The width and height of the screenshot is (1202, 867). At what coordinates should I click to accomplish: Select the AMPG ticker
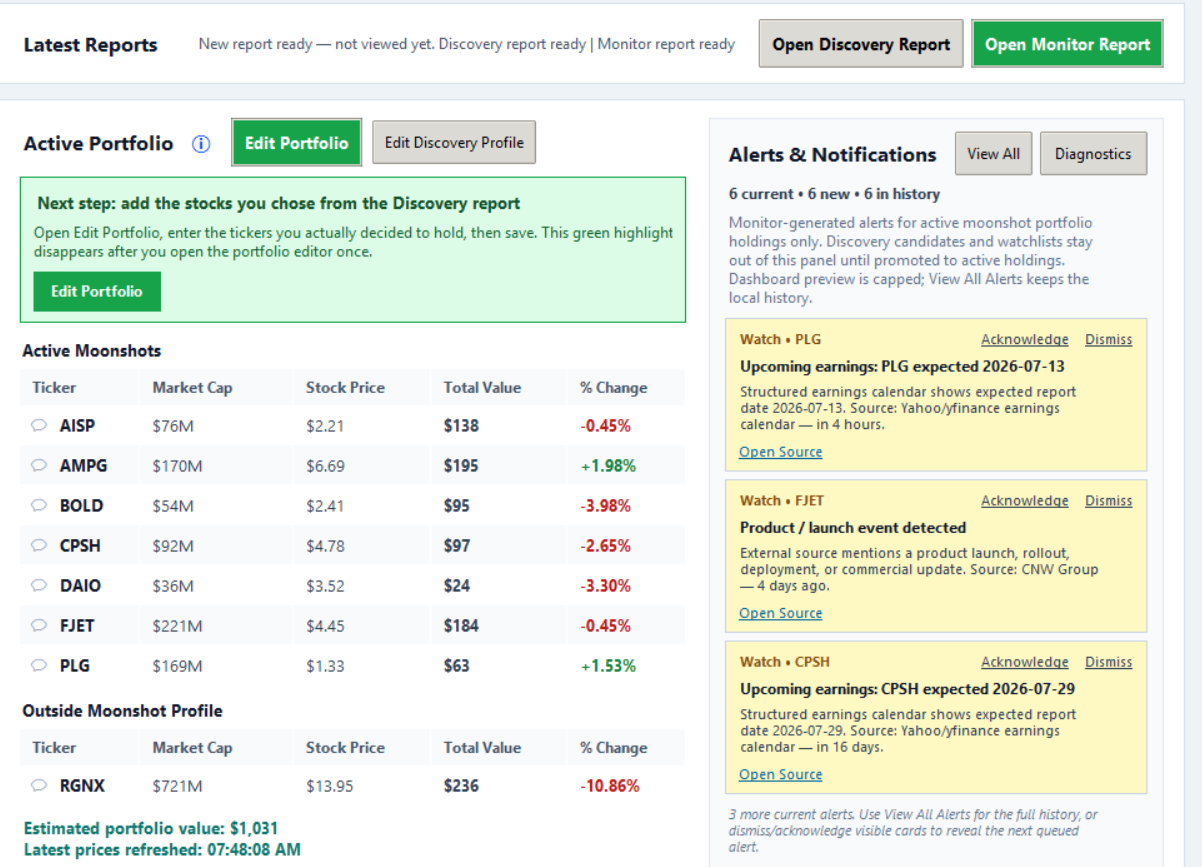point(83,466)
